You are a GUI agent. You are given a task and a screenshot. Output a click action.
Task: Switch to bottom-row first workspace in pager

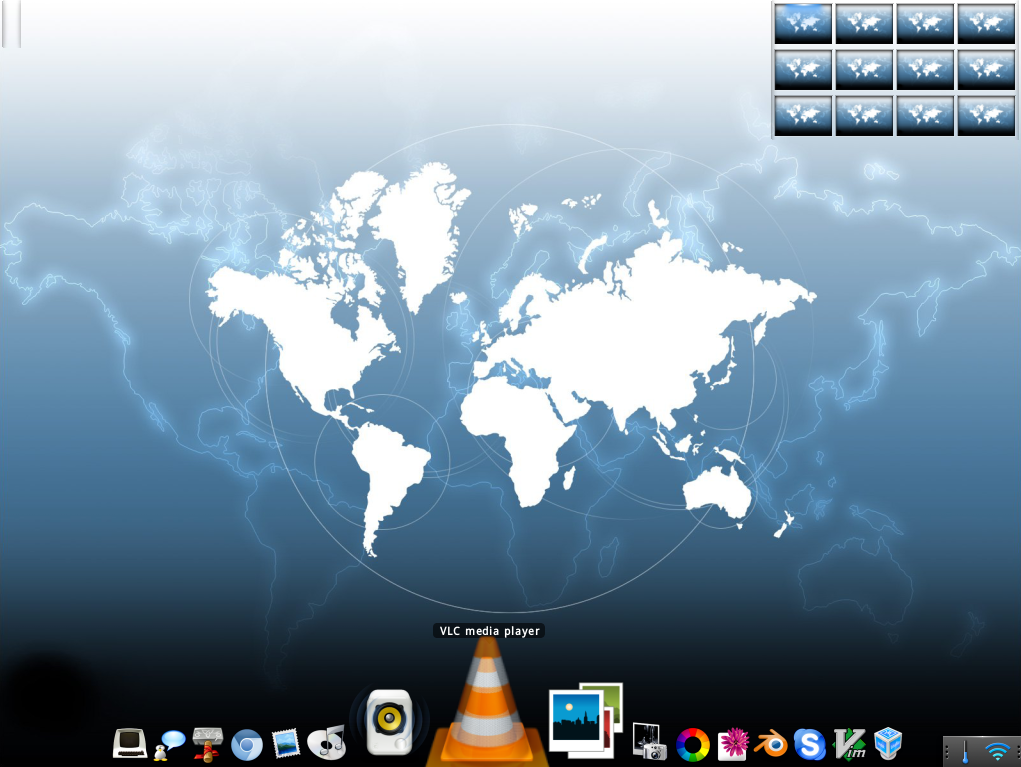coord(803,116)
